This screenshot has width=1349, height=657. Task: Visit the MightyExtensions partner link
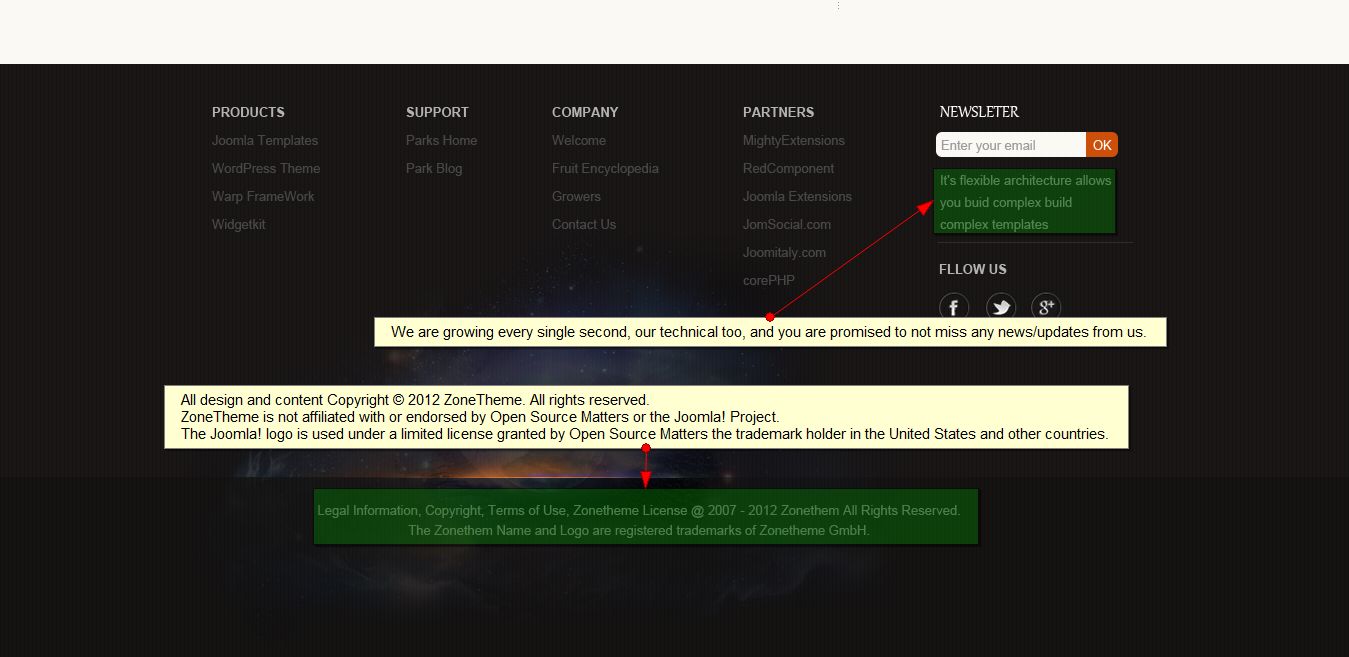(x=794, y=141)
